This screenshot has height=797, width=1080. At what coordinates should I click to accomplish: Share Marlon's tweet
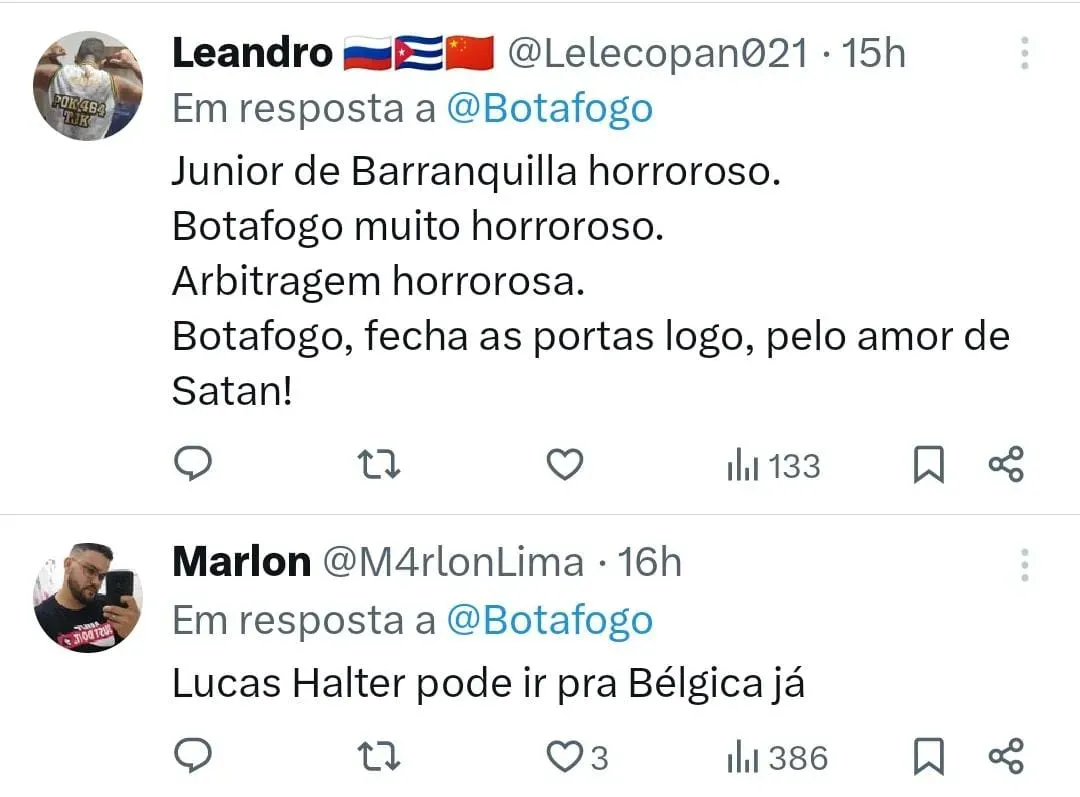[x=1006, y=756]
